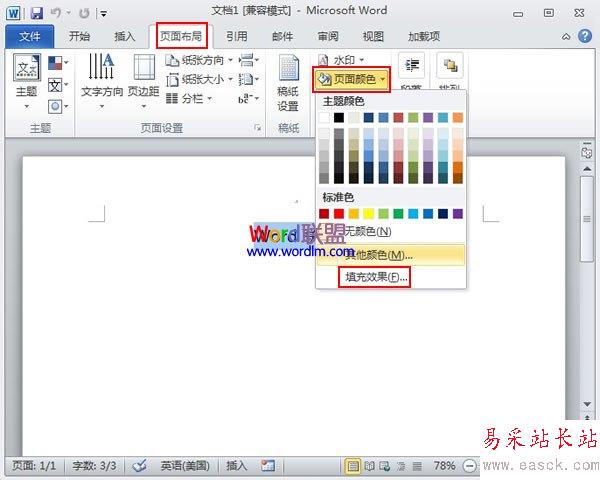Click the proofing check icon in status bar
Viewport: 600px width, 480px height.
pos(139,465)
